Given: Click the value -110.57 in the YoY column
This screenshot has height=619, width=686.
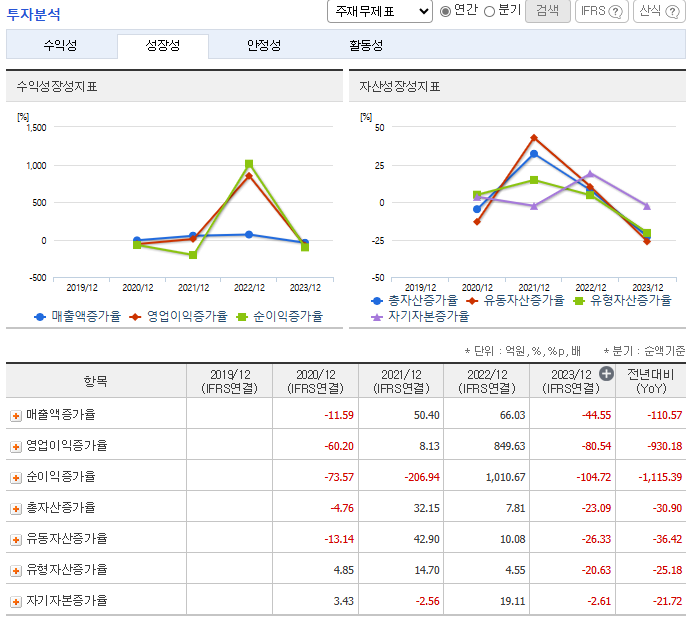Looking at the screenshot, I should (665, 416).
